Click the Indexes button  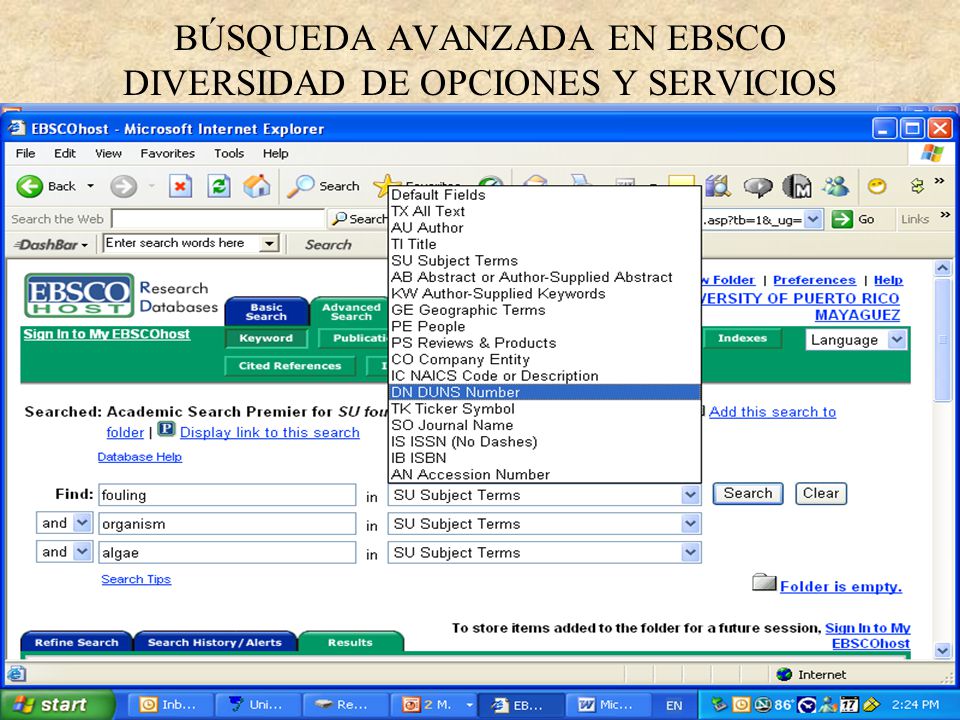pyautogui.click(x=742, y=338)
